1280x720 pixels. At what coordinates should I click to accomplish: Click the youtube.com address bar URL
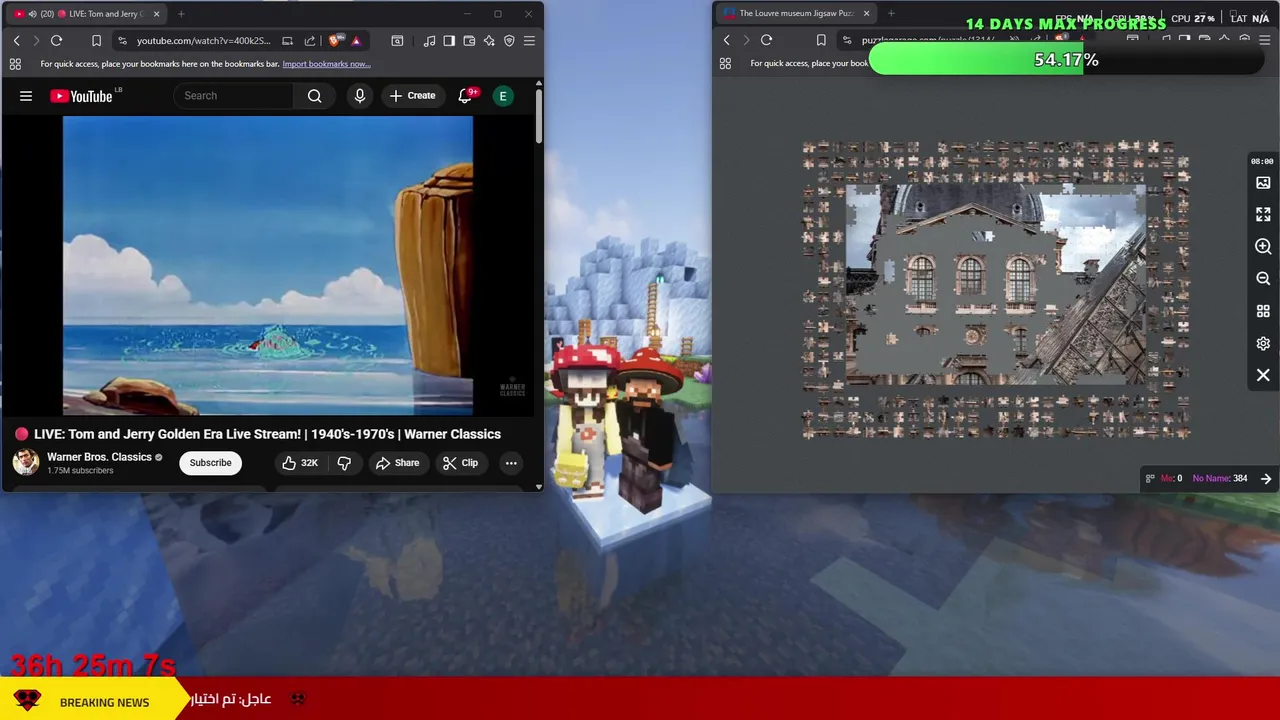pos(203,40)
